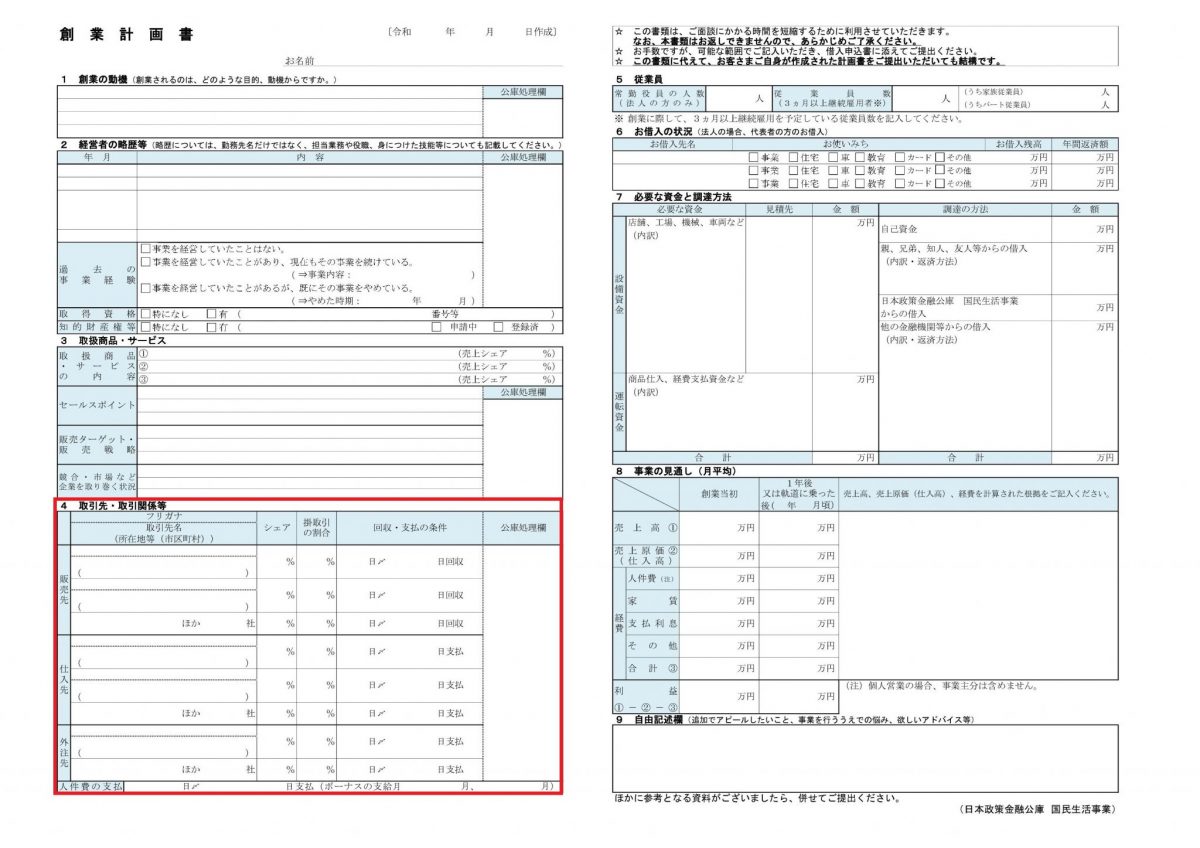Check '既にその事業をやめている' box
The width and height of the screenshot is (1200, 848).
pyautogui.click(x=146, y=288)
